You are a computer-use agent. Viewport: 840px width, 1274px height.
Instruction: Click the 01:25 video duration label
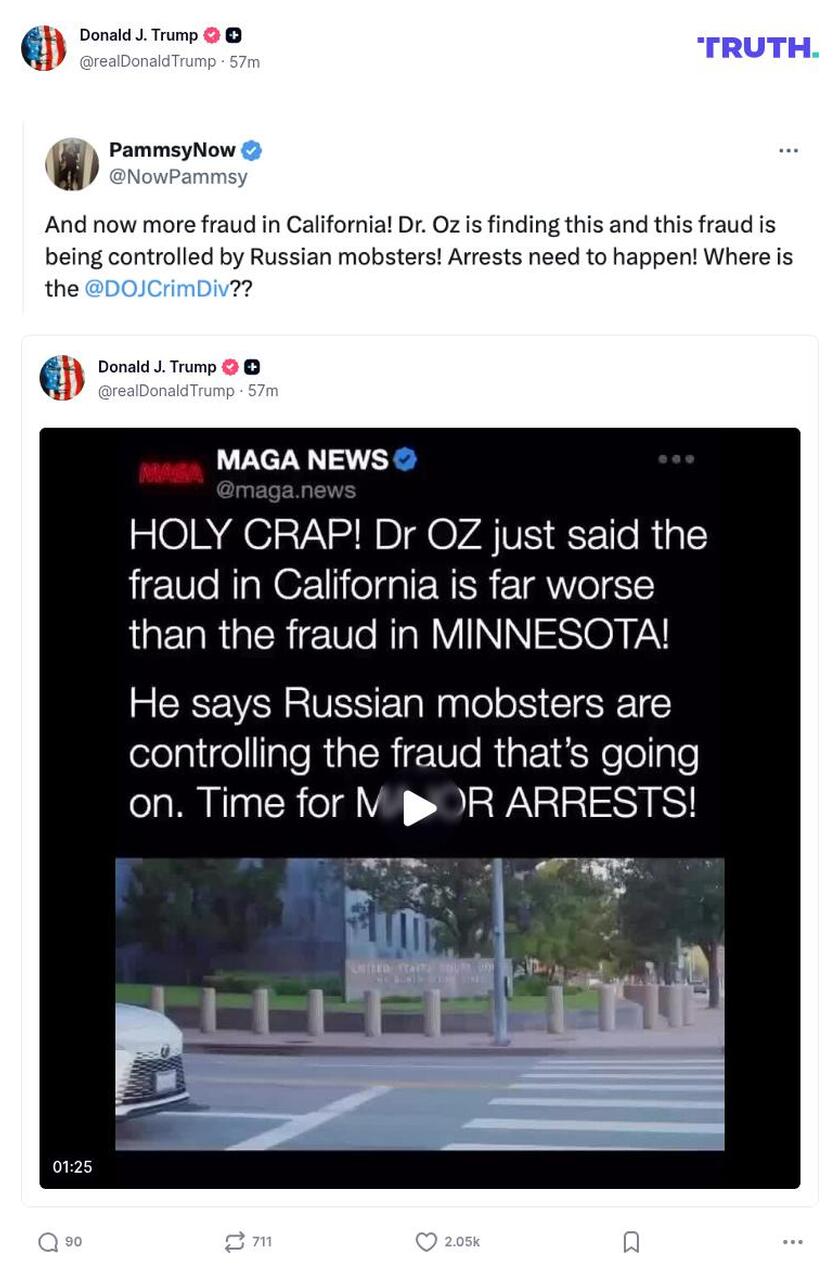[x=72, y=1167]
